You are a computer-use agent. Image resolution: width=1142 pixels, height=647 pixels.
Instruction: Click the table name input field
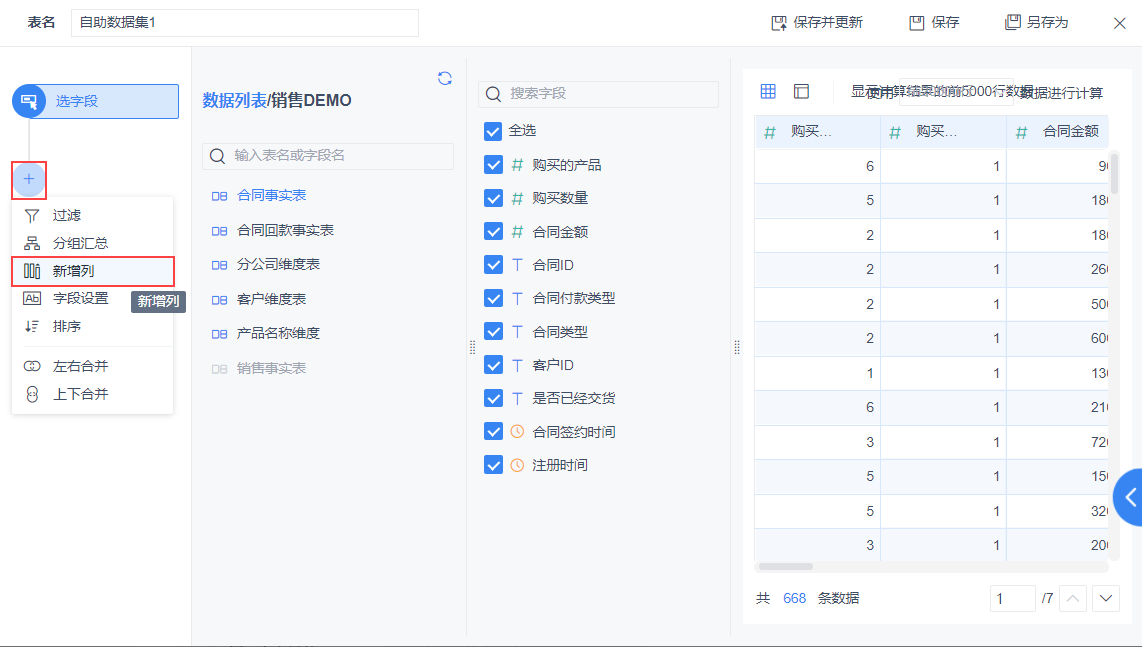(245, 23)
